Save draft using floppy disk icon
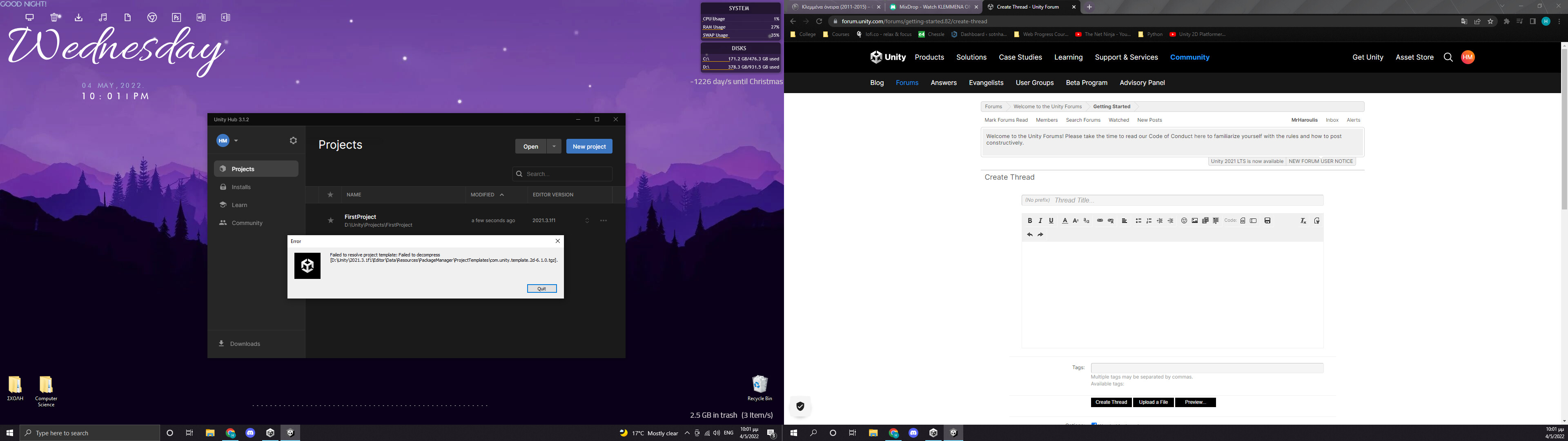Screen dimensions: 1568x441 1267,220
